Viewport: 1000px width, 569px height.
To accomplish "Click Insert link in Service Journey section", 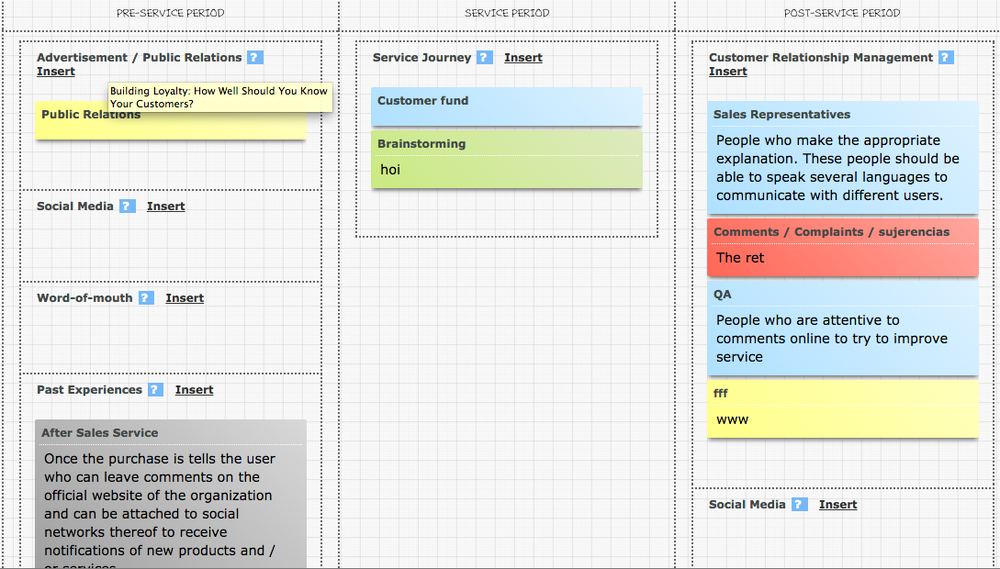I will (x=523, y=58).
